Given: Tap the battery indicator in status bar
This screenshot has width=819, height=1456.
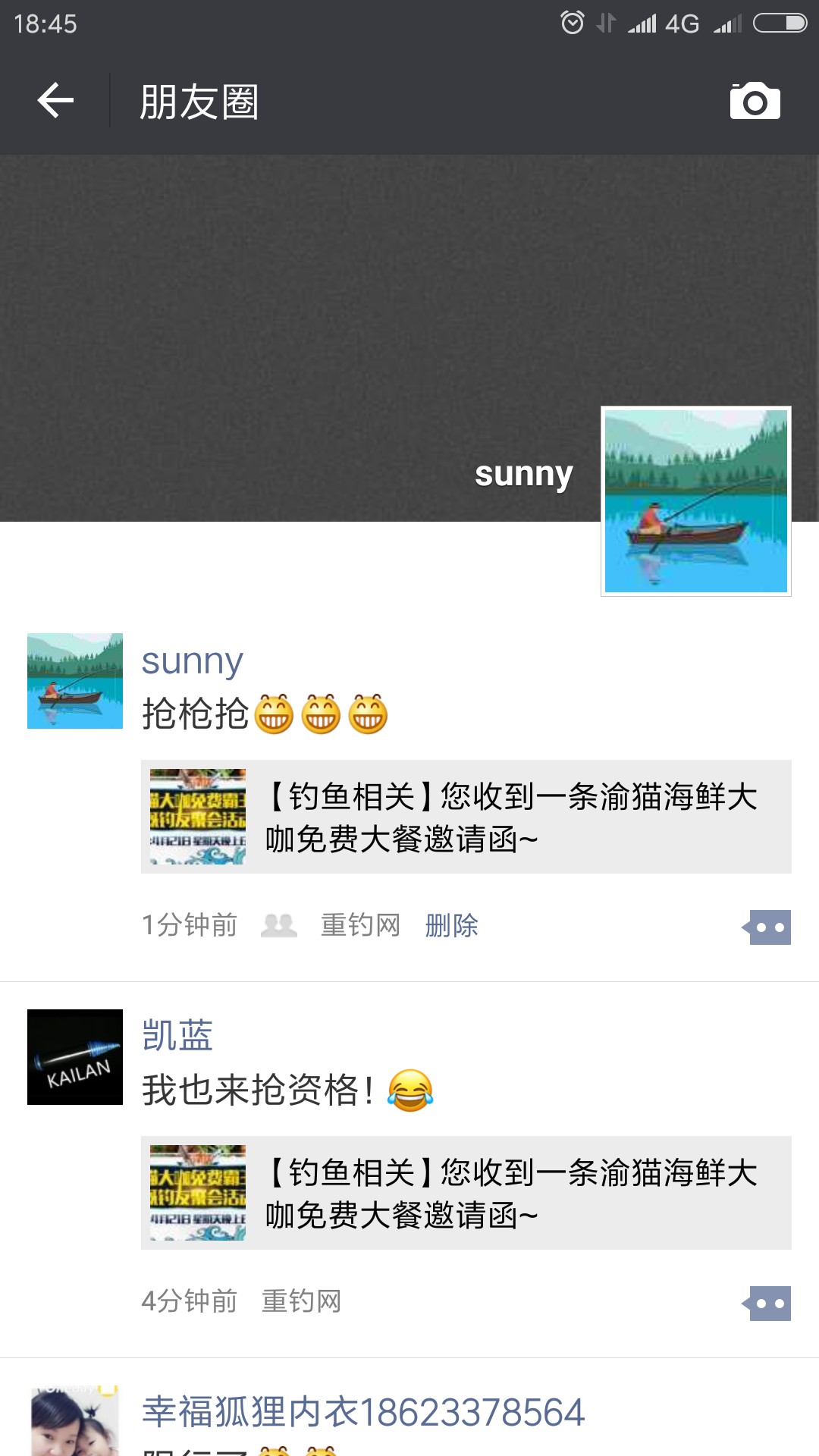Looking at the screenshot, I should coord(780,24).
